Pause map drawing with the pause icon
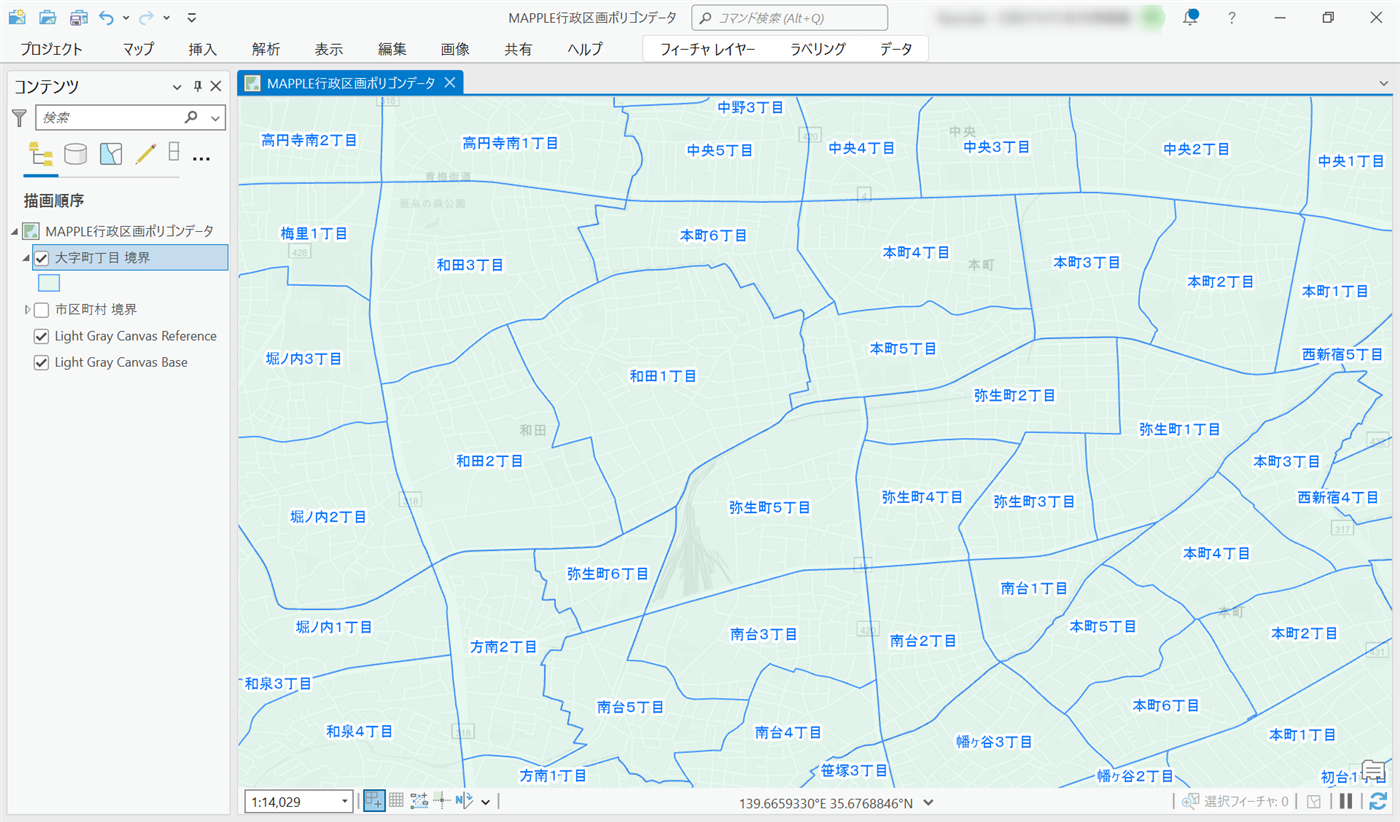 tap(1346, 801)
